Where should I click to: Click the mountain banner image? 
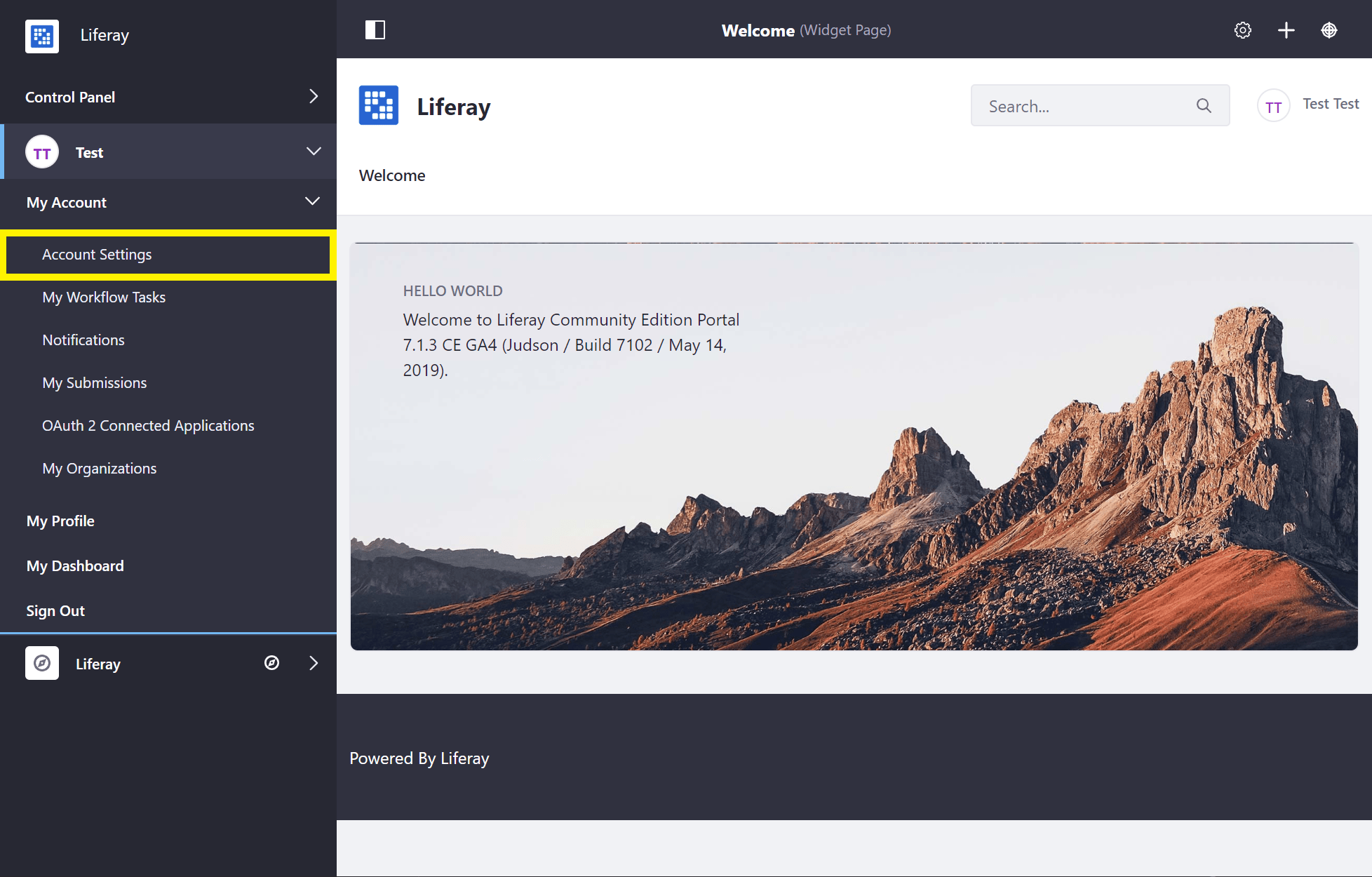(854, 446)
